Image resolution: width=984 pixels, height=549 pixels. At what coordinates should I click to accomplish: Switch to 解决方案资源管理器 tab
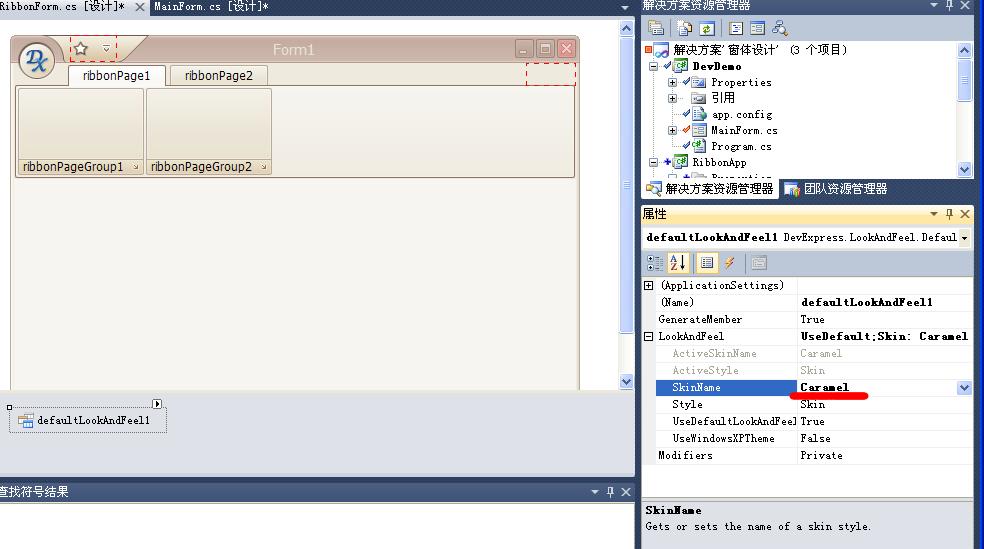(711, 189)
